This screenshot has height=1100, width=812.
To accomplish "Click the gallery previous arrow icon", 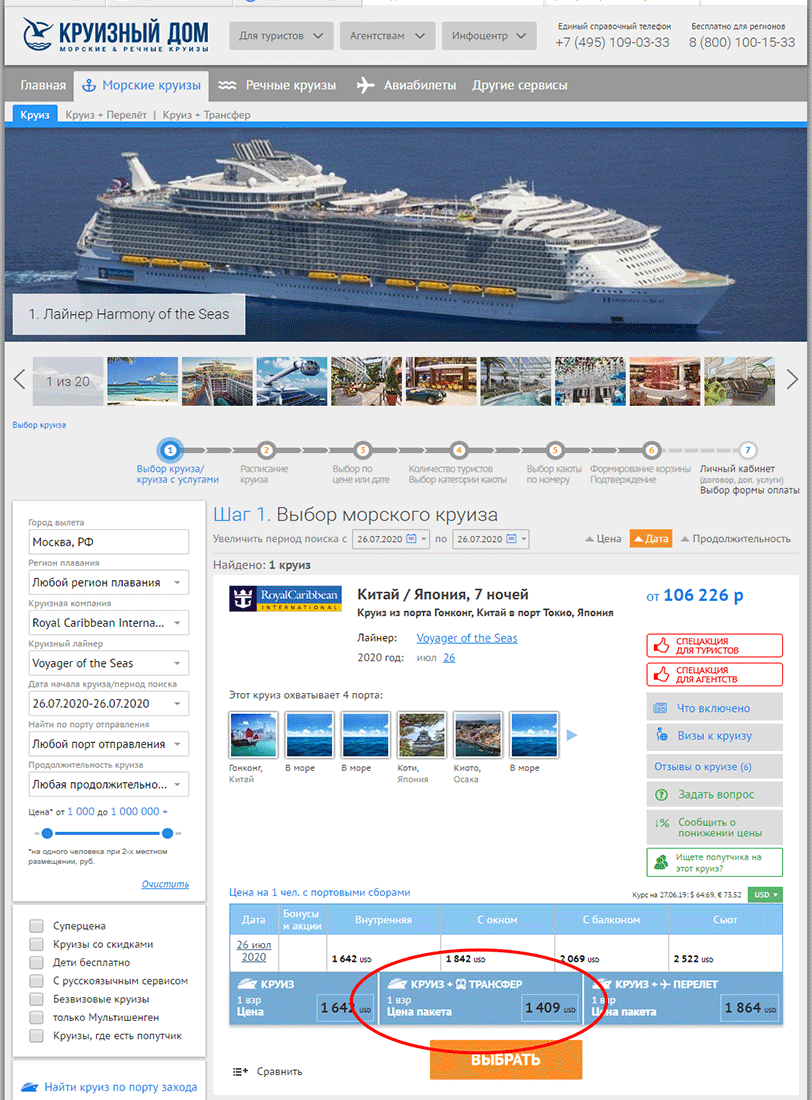I will pyautogui.click(x=20, y=380).
